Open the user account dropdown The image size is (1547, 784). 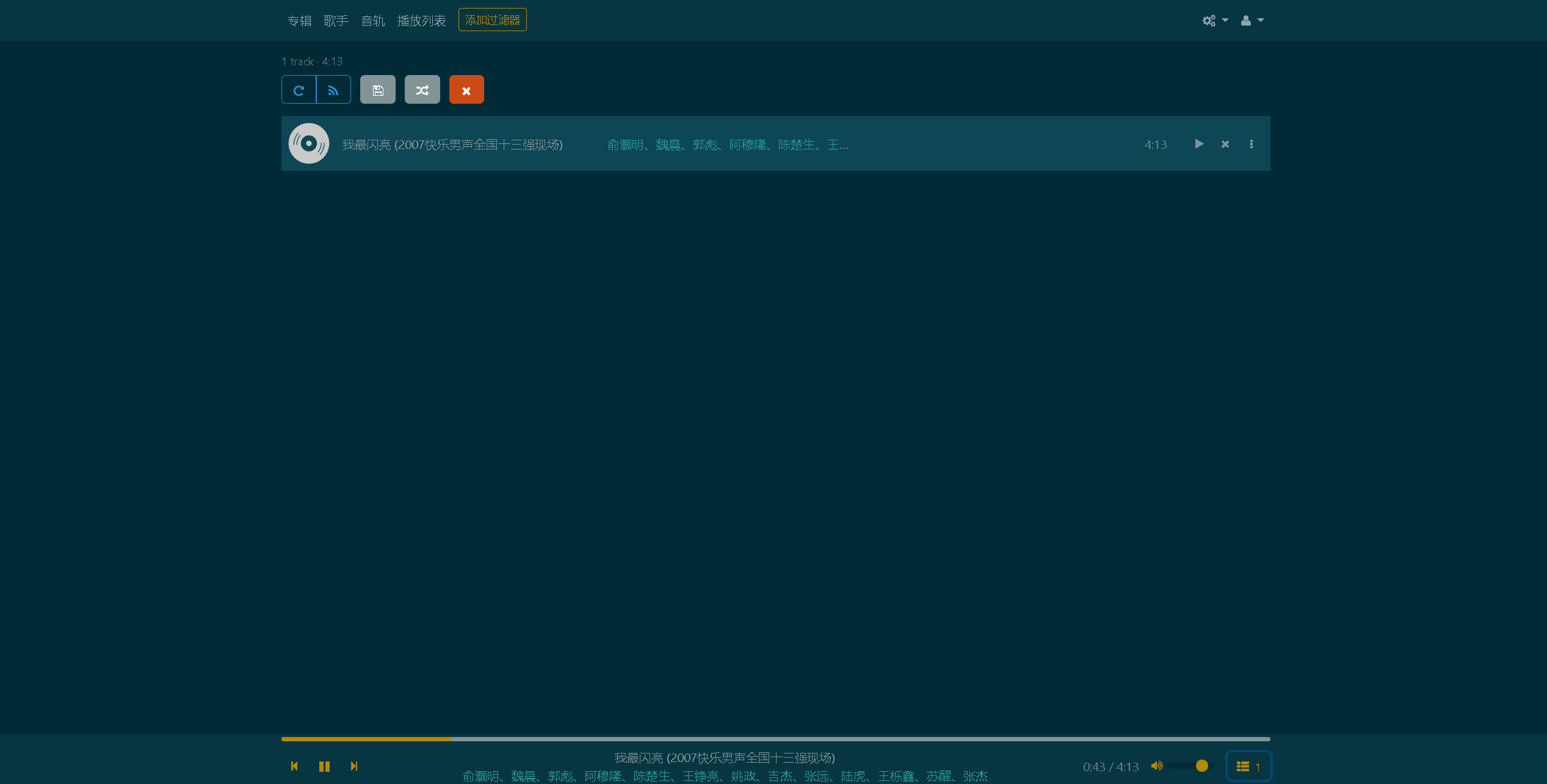[1252, 21]
